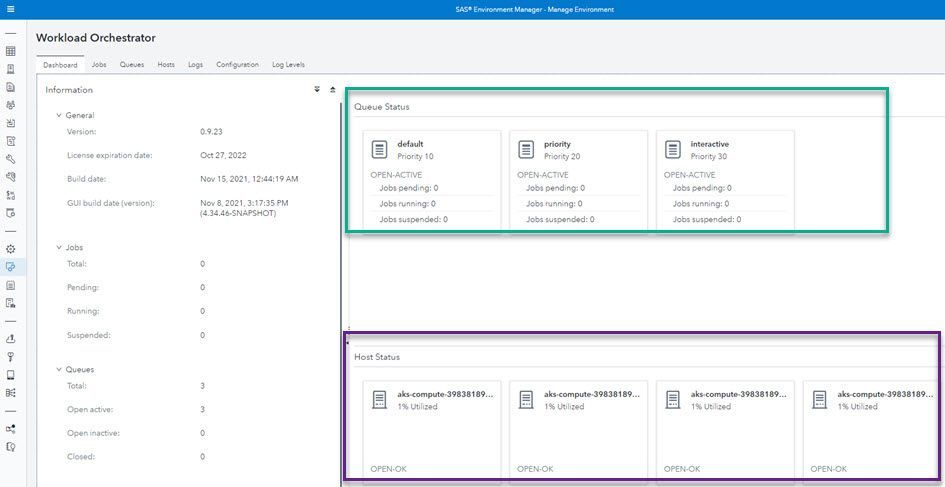Image resolution: width=945 pixels, height=487 pixels.
Task: Click the interactive queue tile icon
Action: (x=673, y=150)
